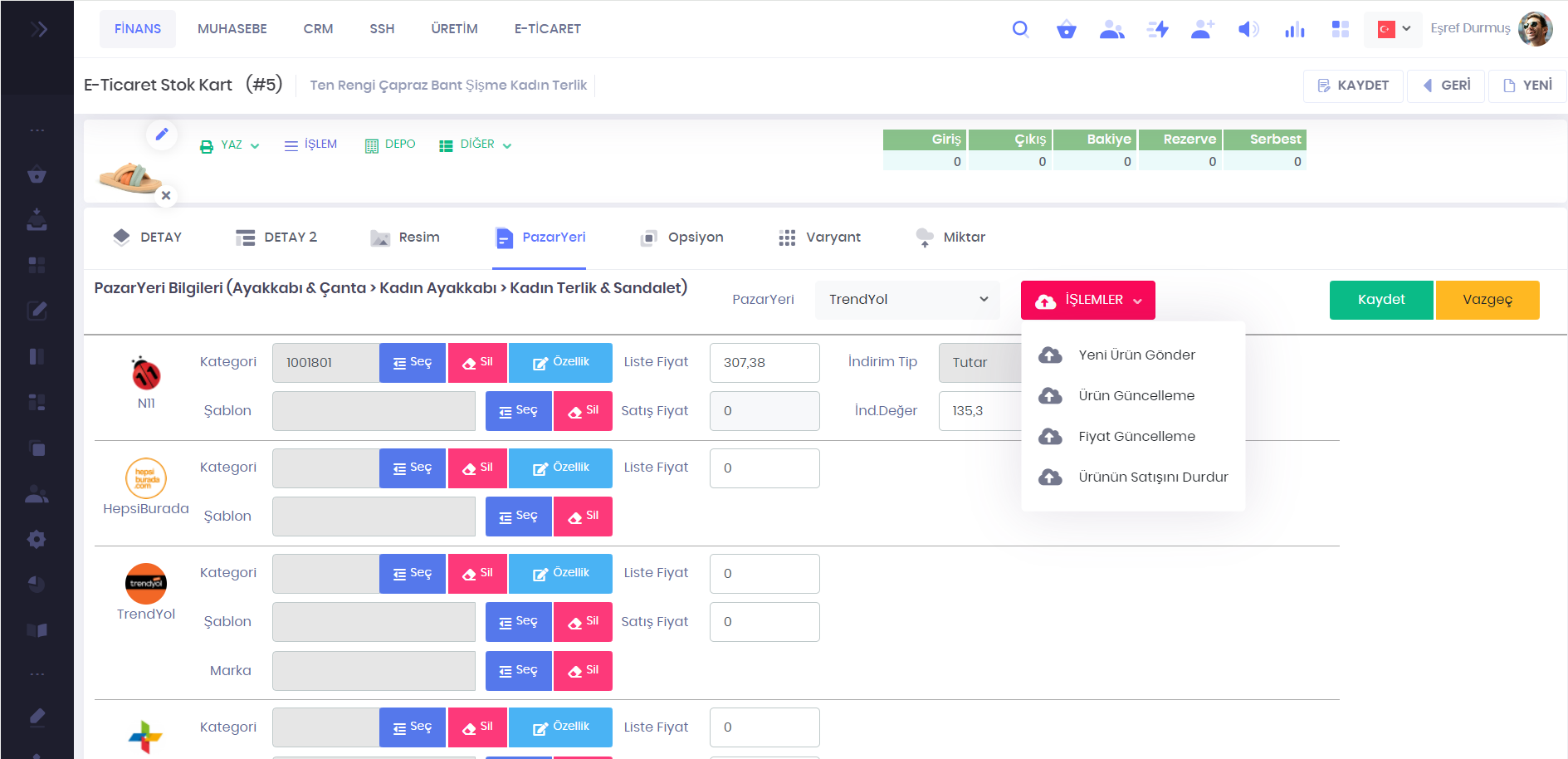Click the green Kaydet button

pos(1380,300)
